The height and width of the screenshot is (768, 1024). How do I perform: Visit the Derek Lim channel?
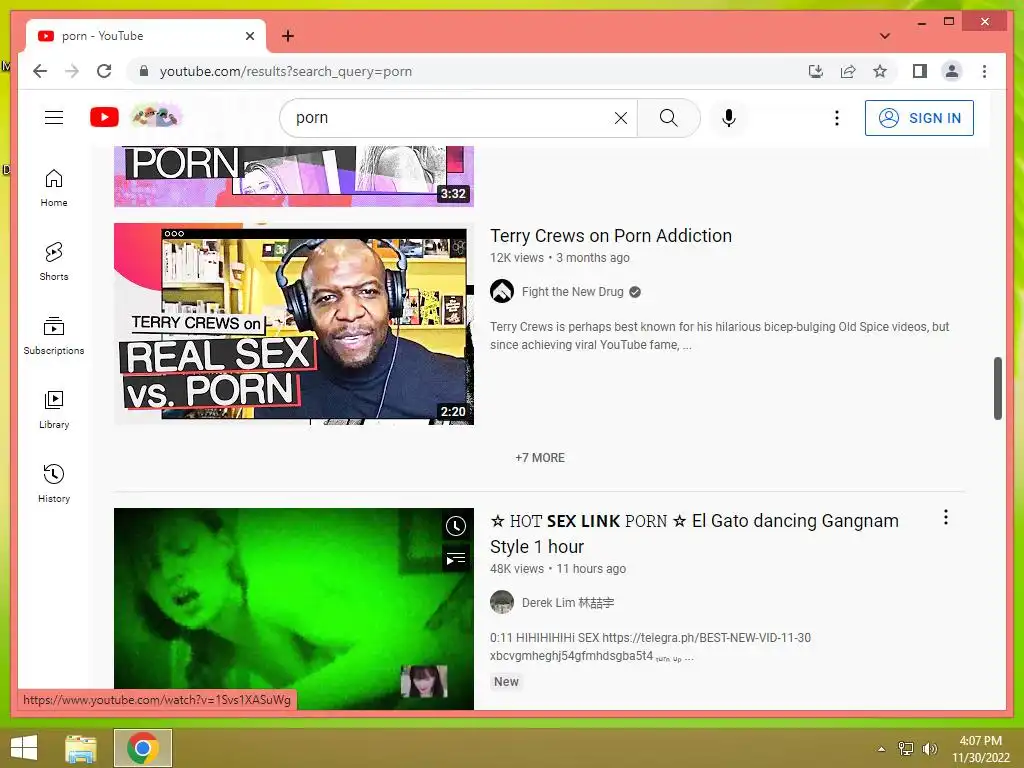[568, 603]
